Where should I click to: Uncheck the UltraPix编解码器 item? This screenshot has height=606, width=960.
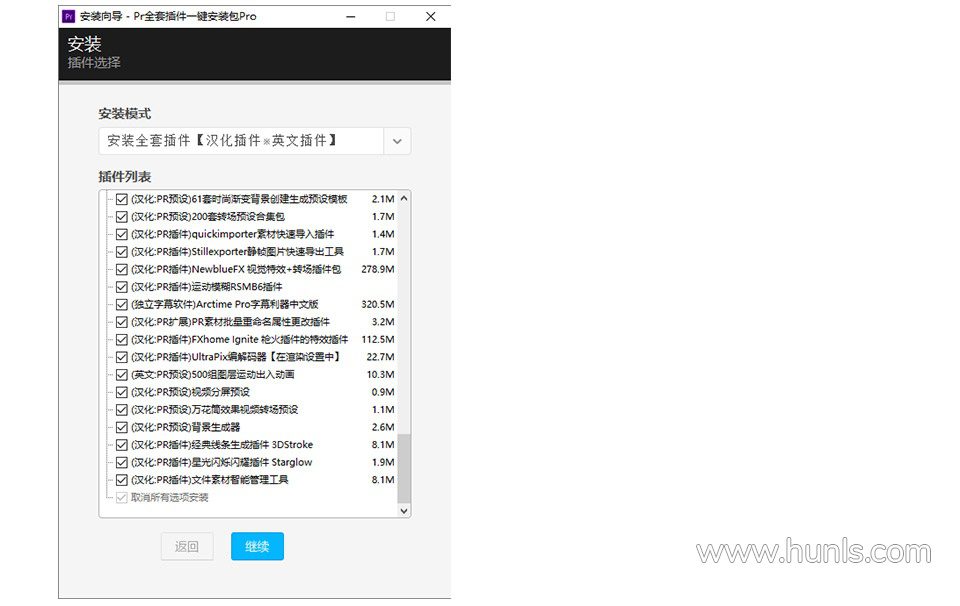122,357
